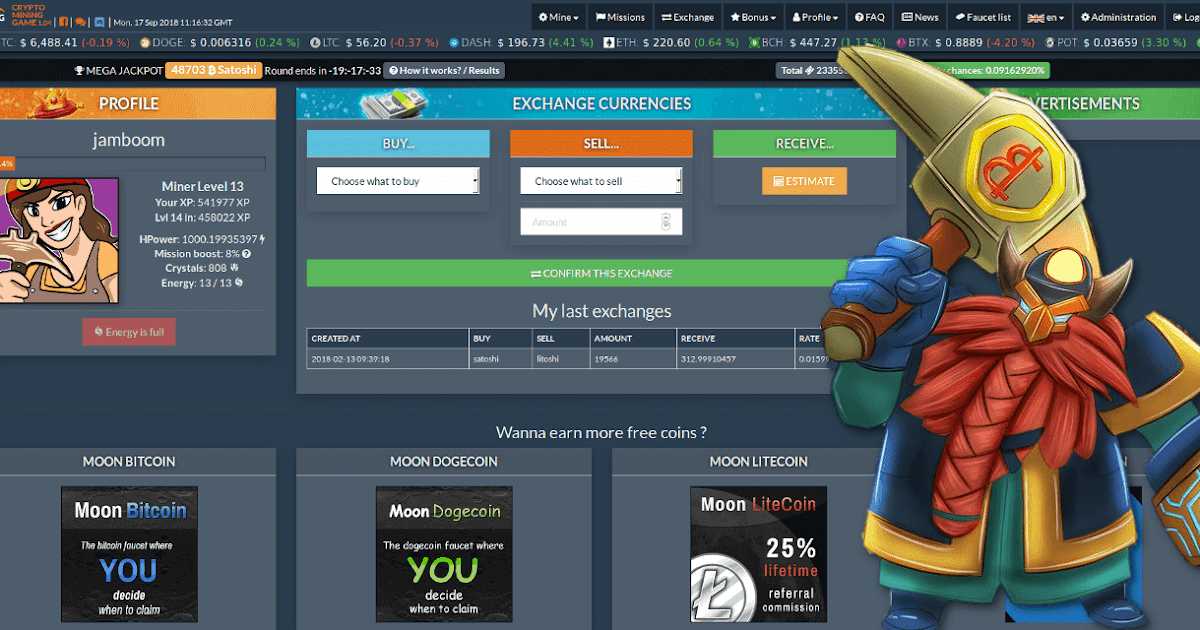The width and height of the screenshot is (1200, 630).
Task: Click the ESTIMATE button
Action: [804, 181]
